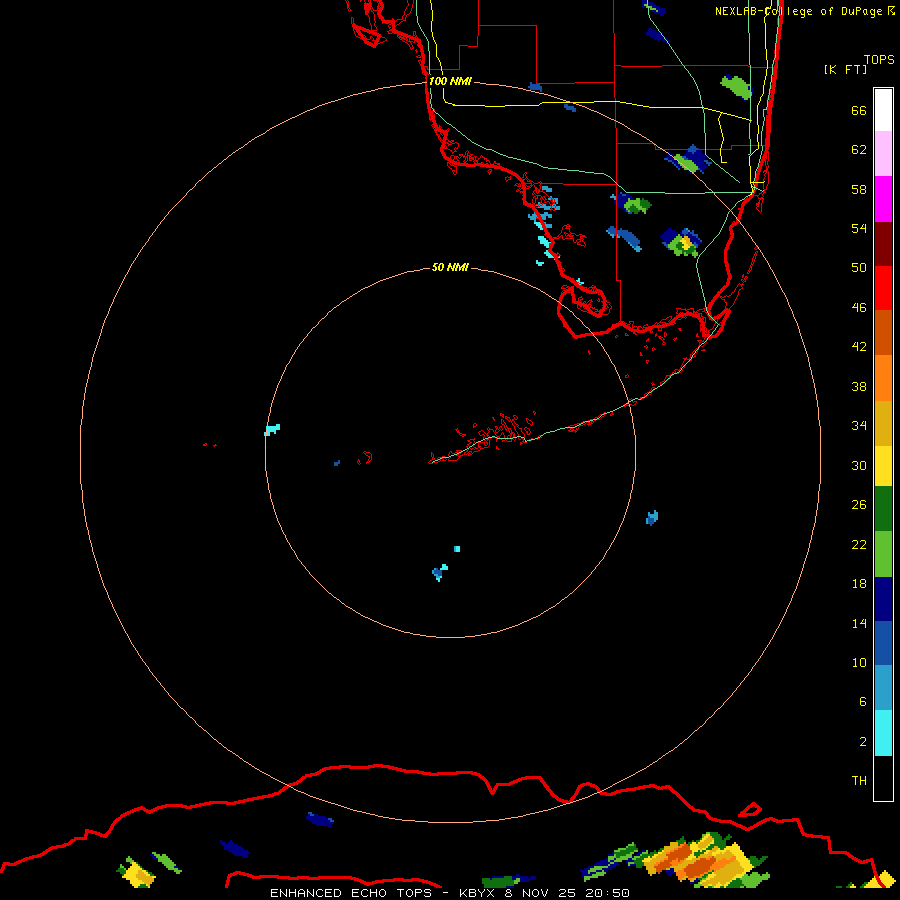This screenshot has height=900, width=900.
Task: Click the "18" scale label
Action: click(x=859, y=584)
